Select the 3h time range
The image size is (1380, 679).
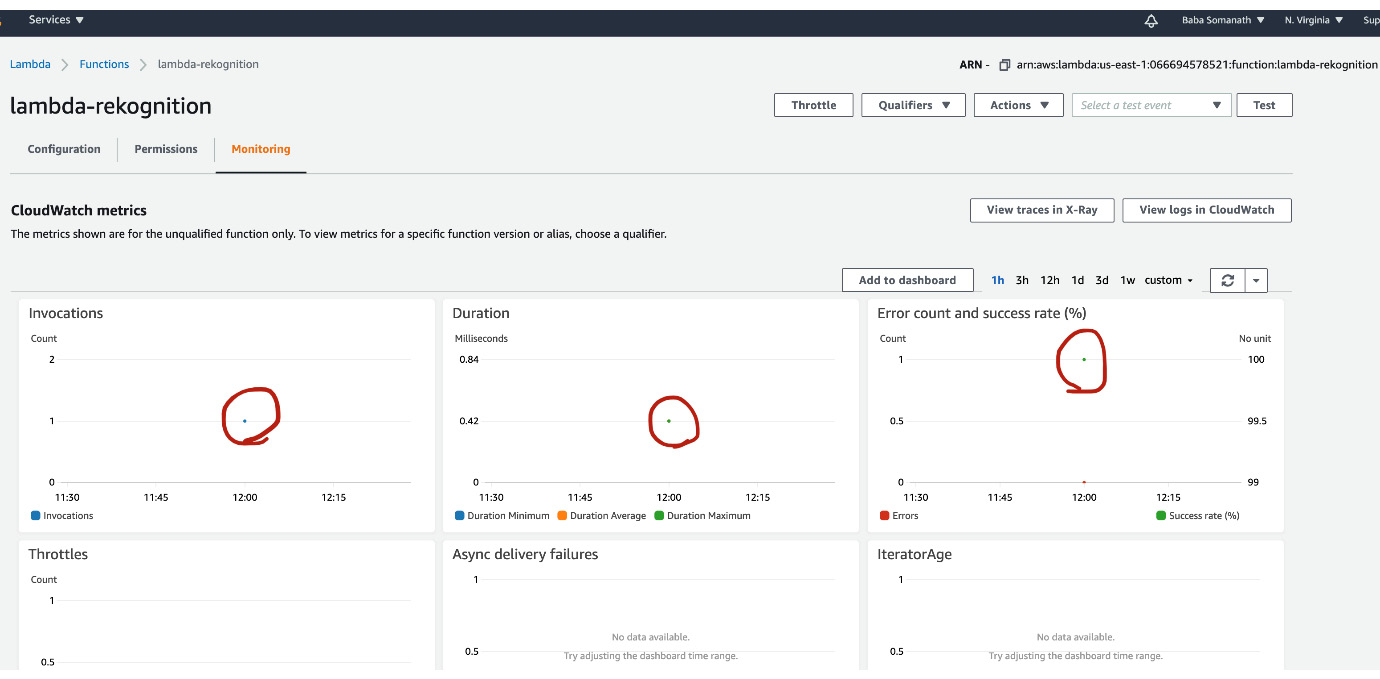coord(1022,281)
